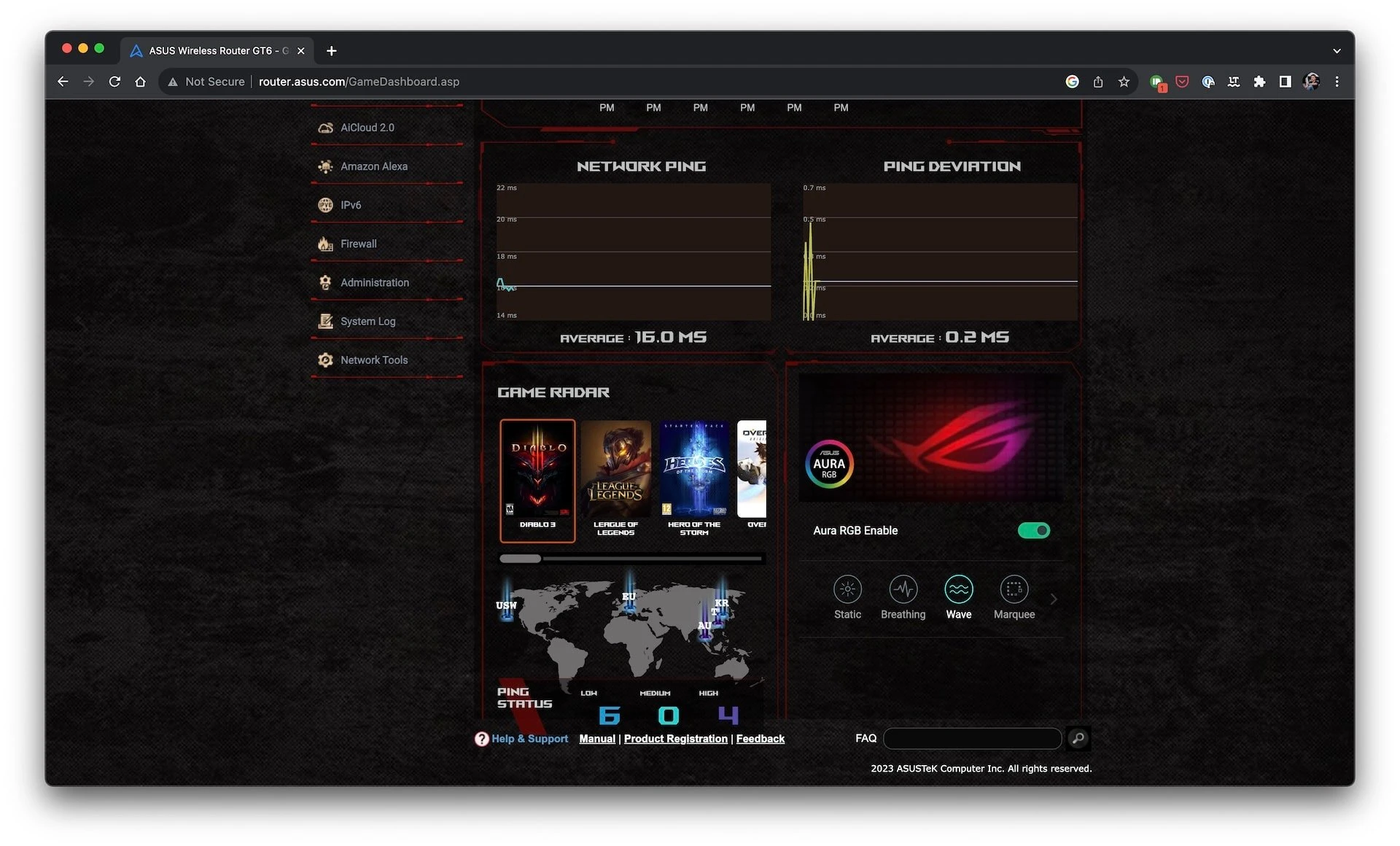Click the Firewall flame icon
This screenshot has width=1400, height=846.
[325, 244]
